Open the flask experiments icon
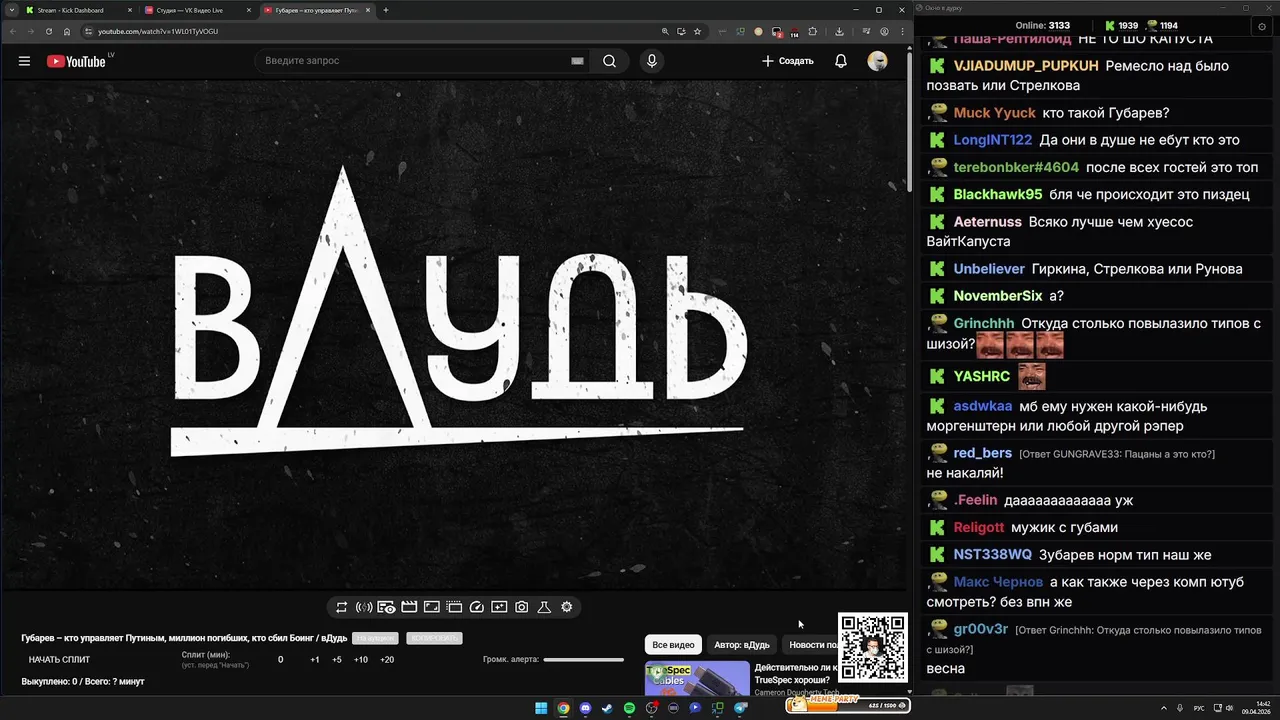 tap(544, 607)
